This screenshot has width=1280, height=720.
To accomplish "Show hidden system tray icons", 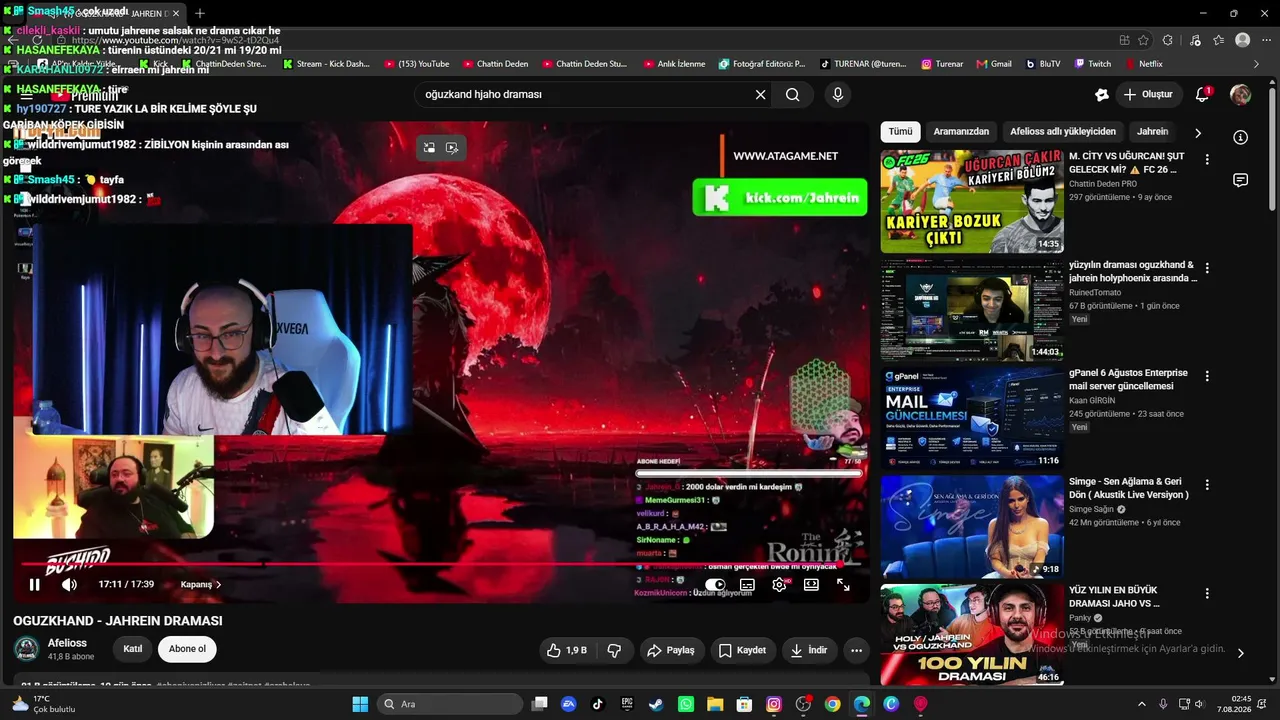I will [1142, 704].
